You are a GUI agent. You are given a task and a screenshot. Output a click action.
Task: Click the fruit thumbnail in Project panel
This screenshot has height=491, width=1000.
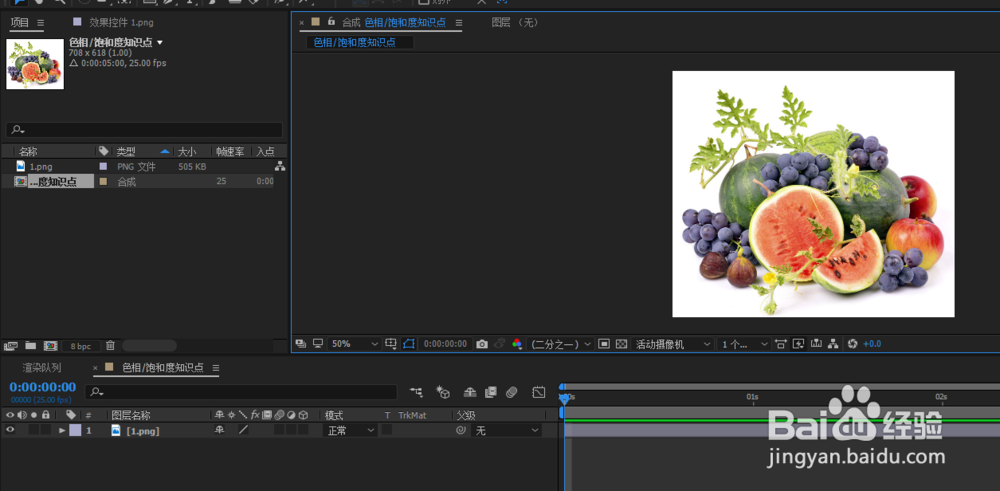point(35,64)
